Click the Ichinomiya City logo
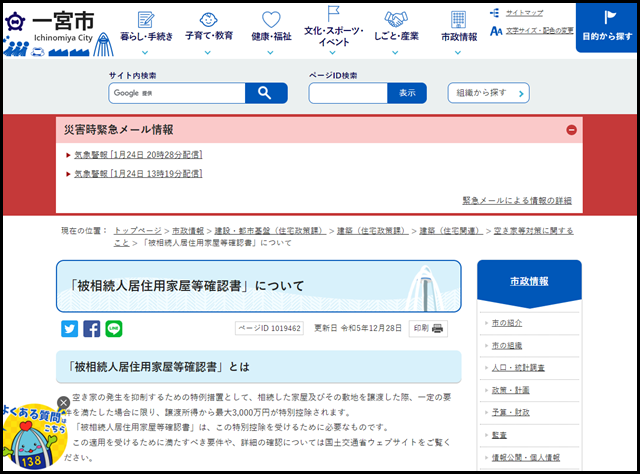The width and height of the screenshot is (640, 474). pos(59,33)
